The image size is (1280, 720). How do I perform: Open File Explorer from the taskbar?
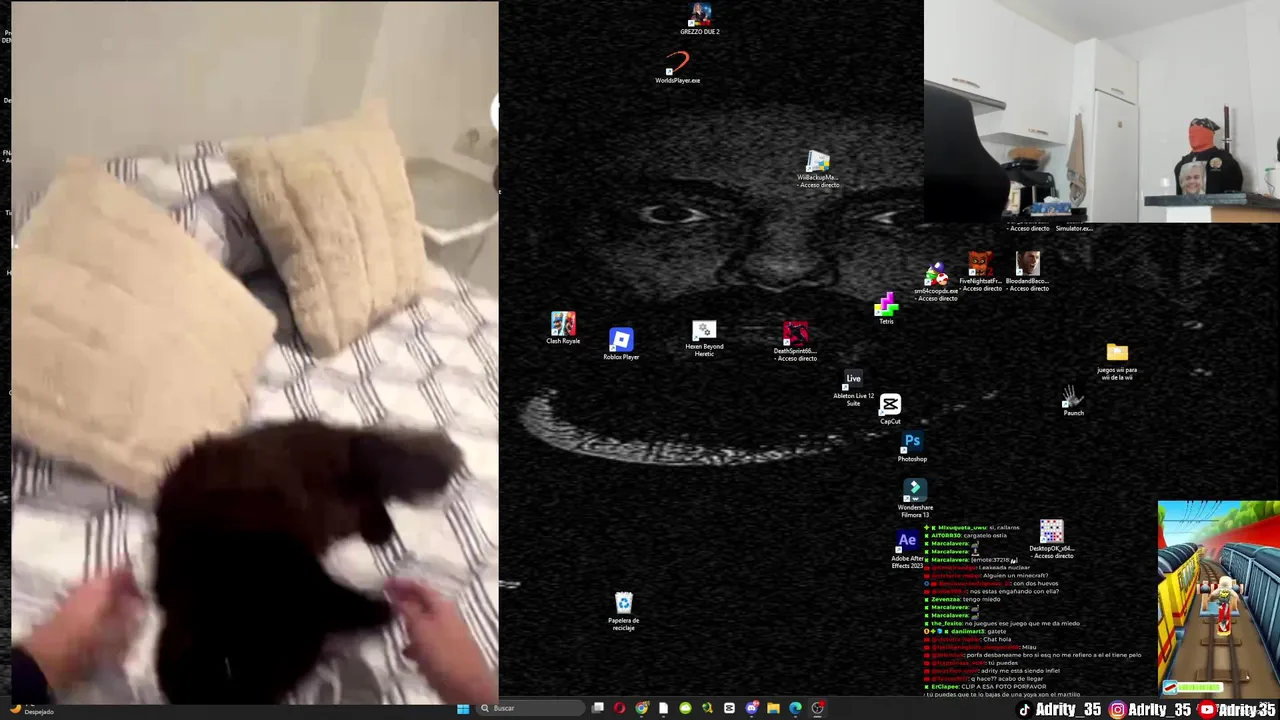[773, 708]
